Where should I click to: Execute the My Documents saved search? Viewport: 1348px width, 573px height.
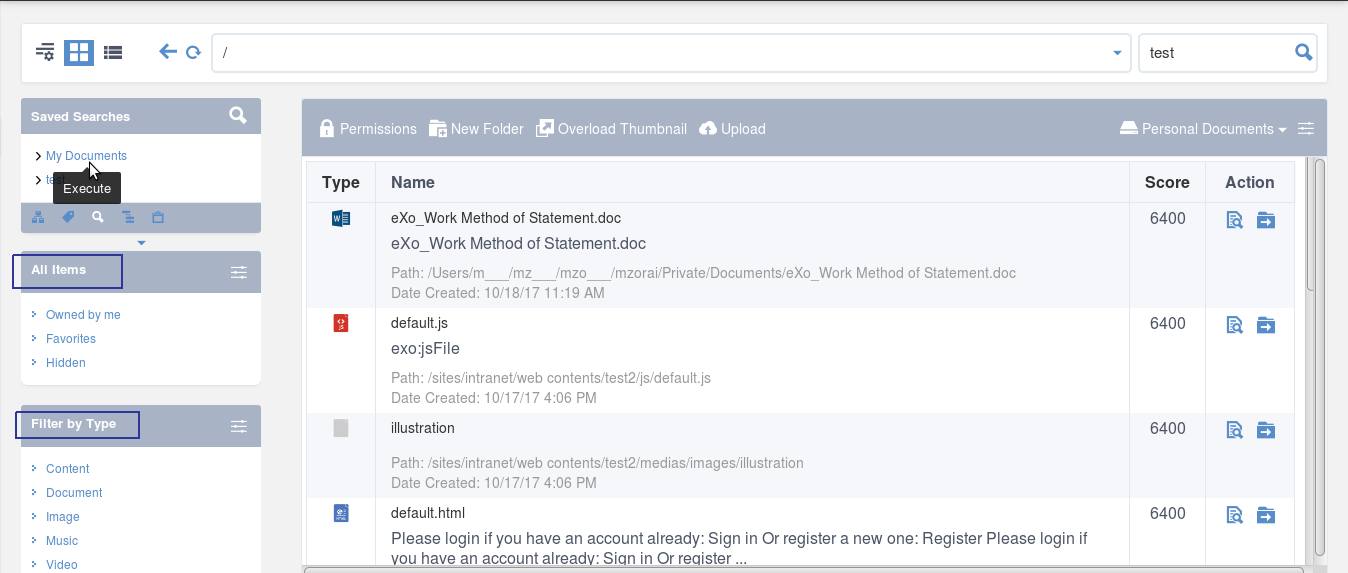tap(86, 156)
